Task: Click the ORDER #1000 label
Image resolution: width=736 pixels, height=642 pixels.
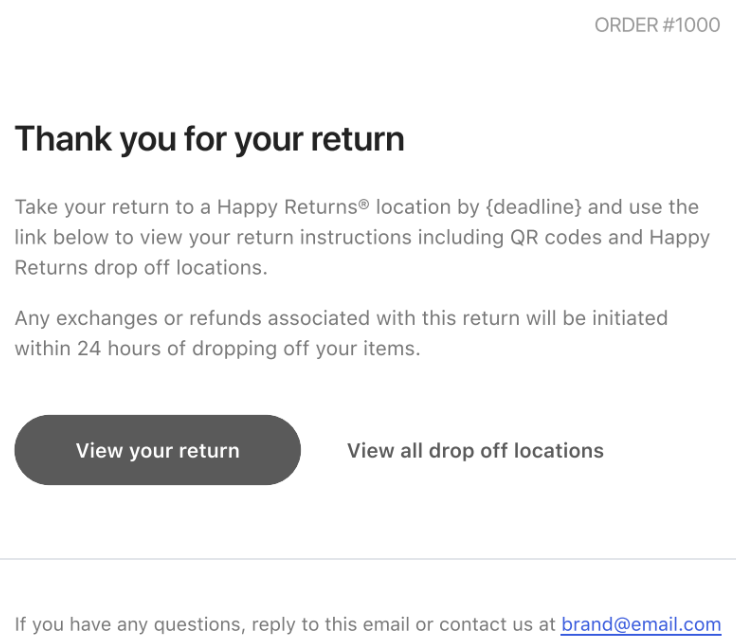Action: pos(657,25)
